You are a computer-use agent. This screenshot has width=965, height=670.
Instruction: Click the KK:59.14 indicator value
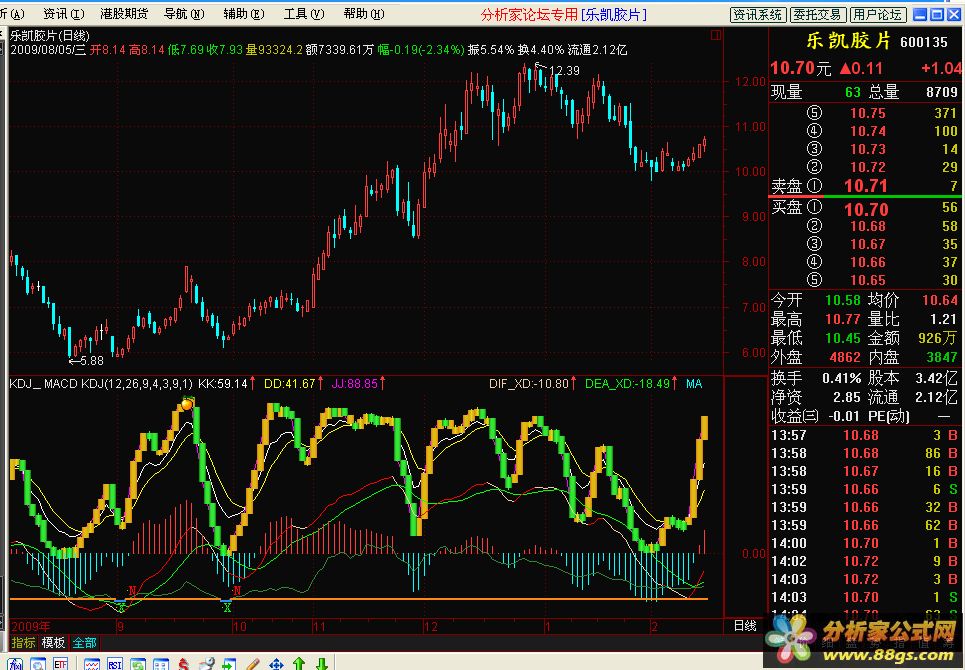tap(222, 384)
